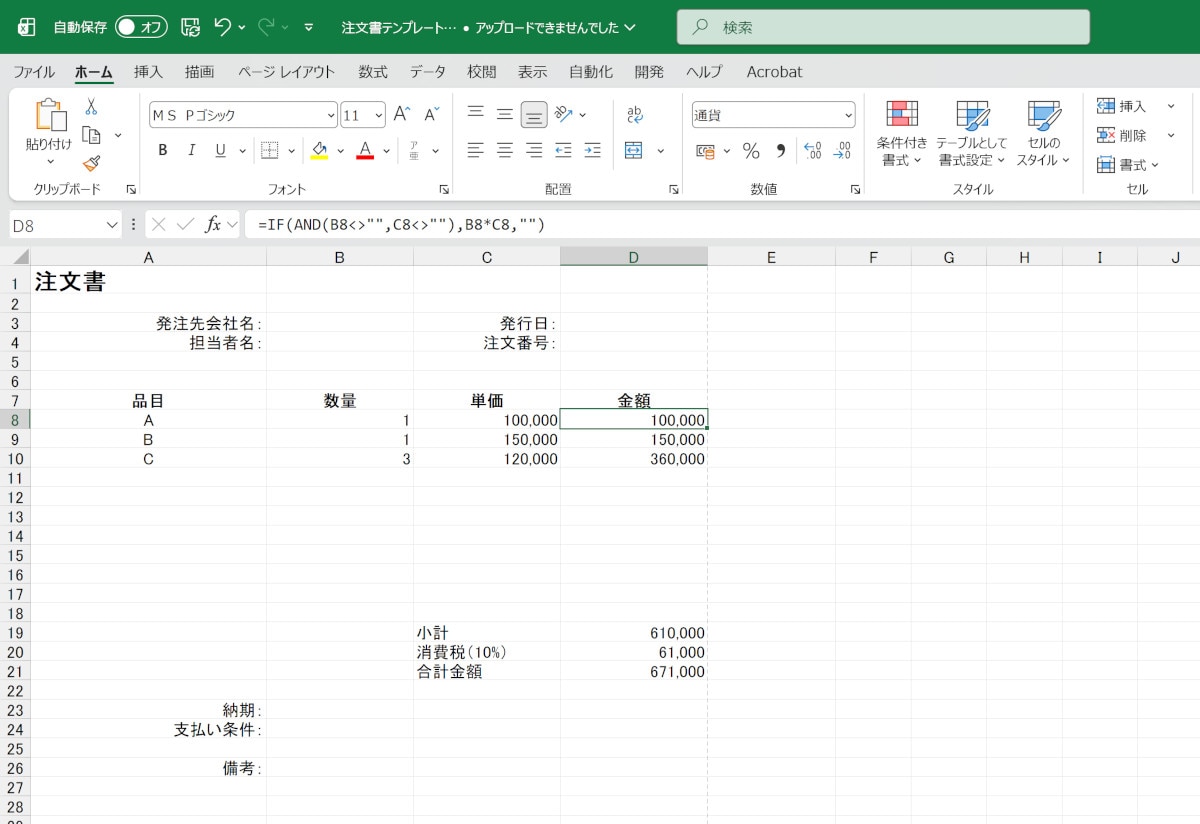Click the insert function fx icon

(x=213, y=225)
